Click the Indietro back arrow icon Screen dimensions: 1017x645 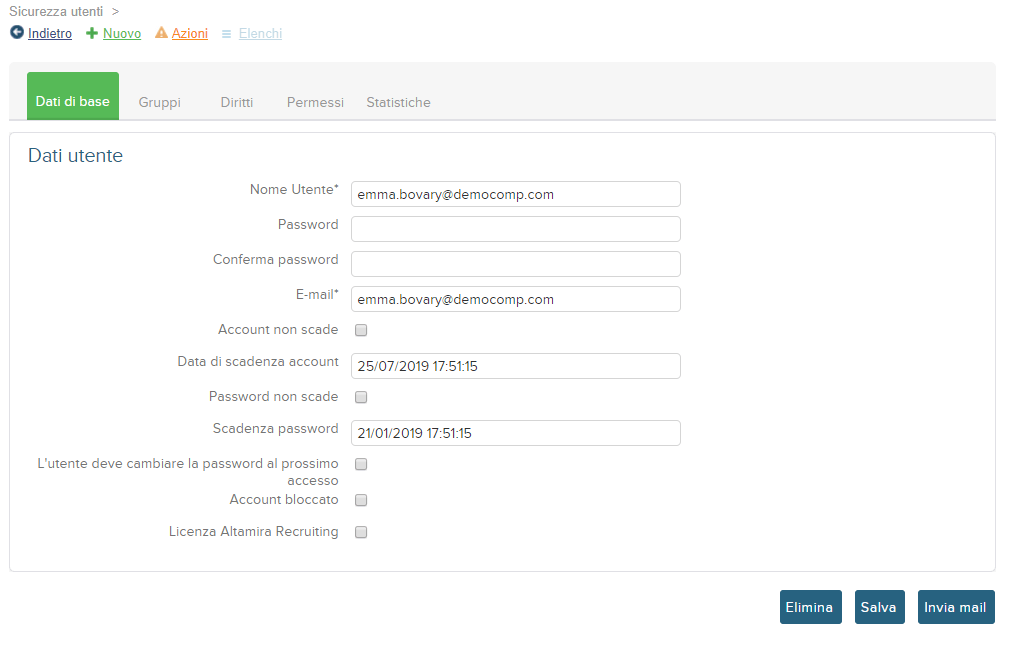(17, 32)
